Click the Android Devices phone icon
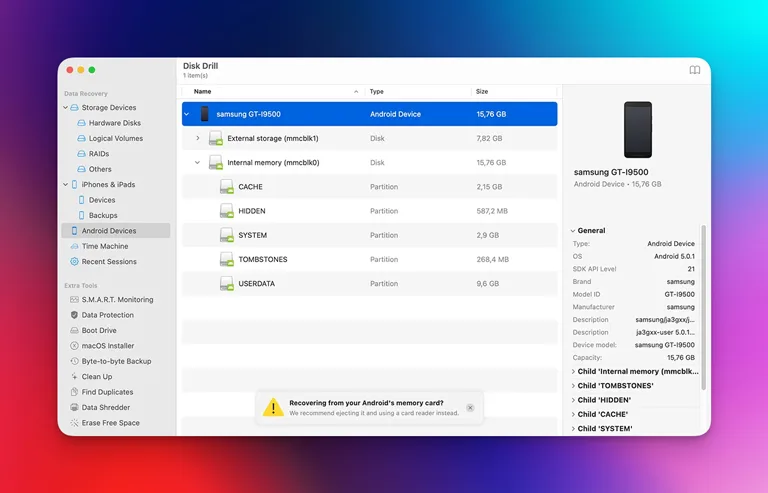Image resolution: width=768 pixels, height=493 pixels. (x=74, y=231)
